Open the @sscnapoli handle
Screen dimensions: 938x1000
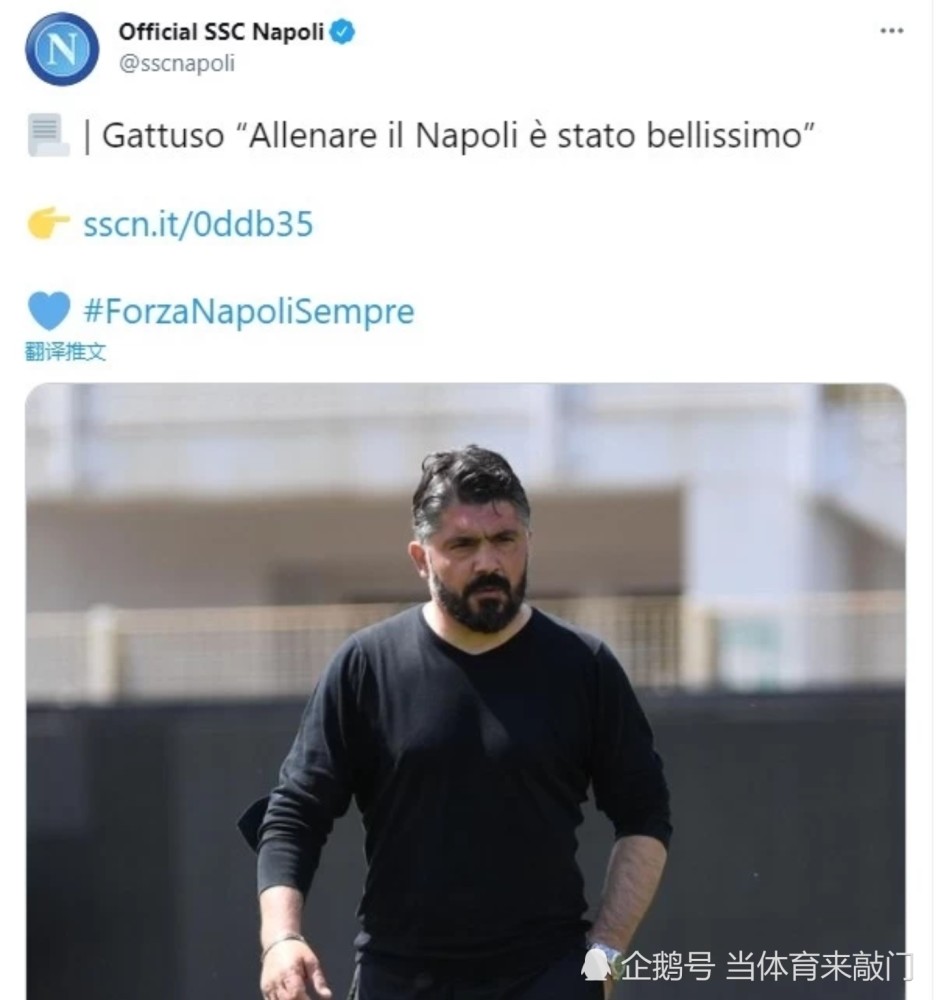[x=177, y=63]
